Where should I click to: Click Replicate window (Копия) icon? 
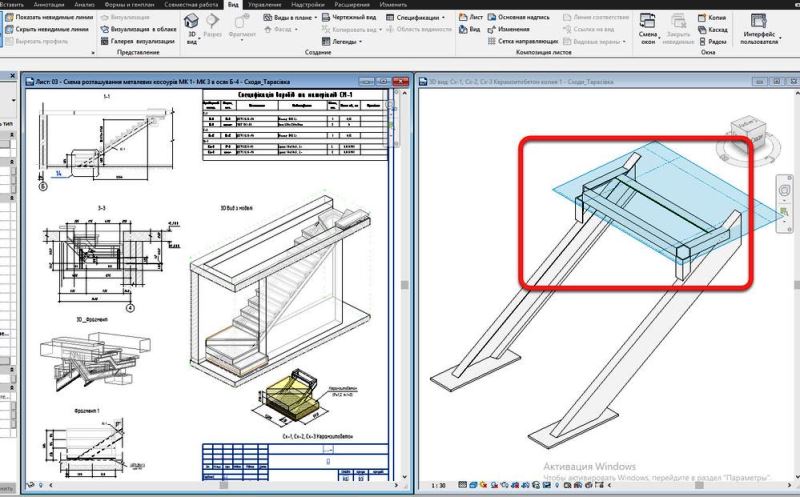(703, 17)
